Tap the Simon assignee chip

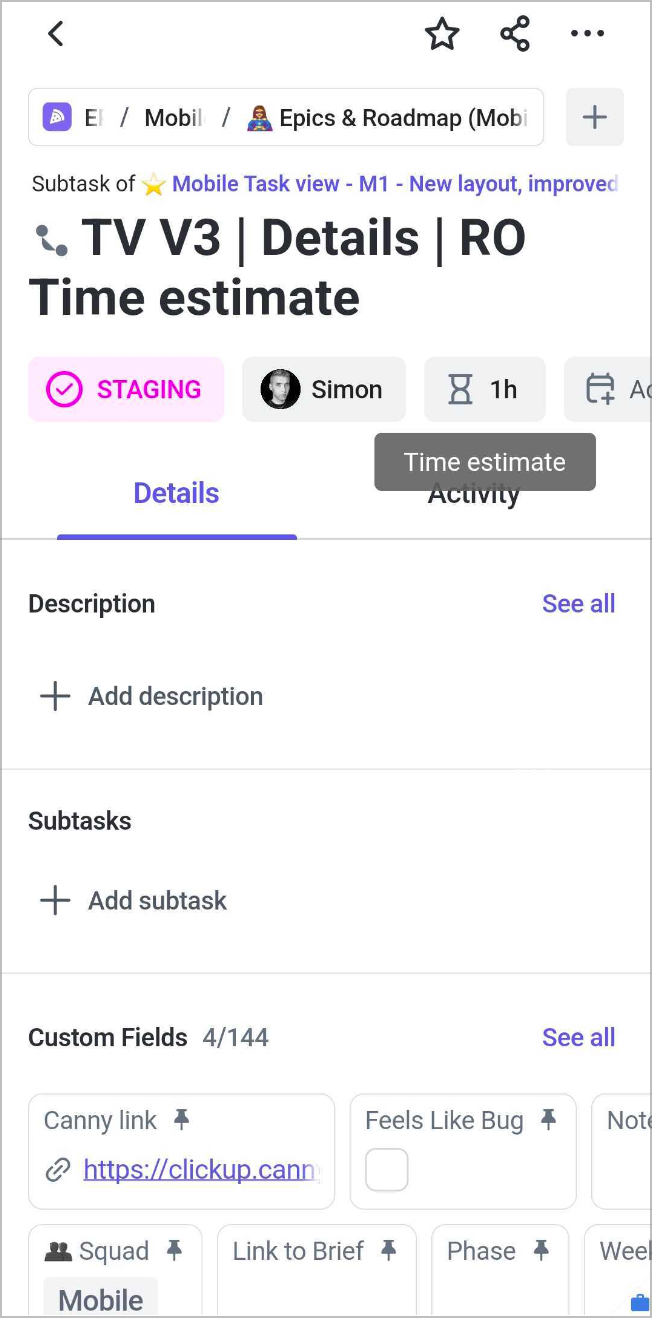tap(324, 389)
